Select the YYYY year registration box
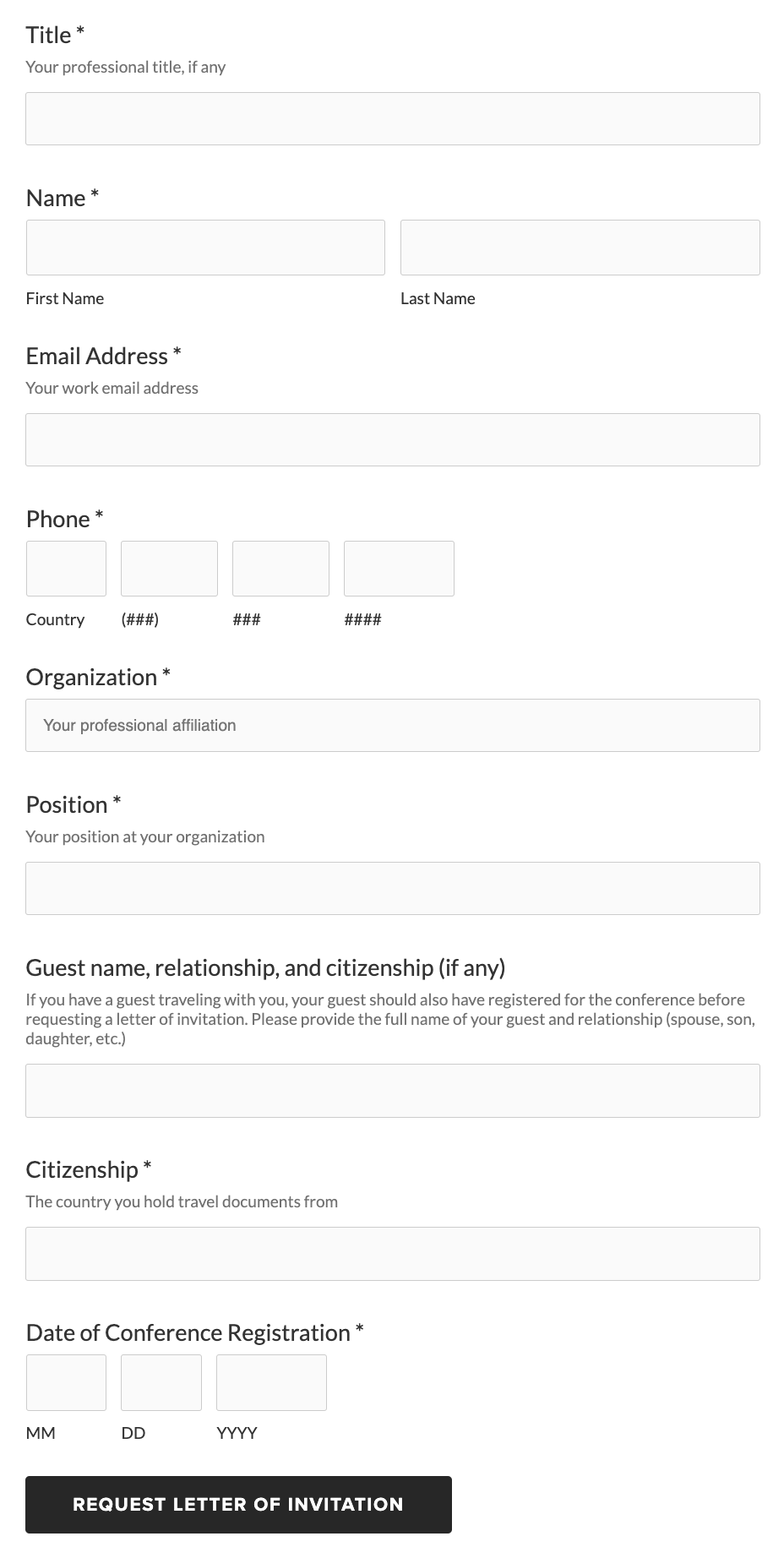Image resolution: width=784 pixels, height=1558 pixels. point(271,1382)
